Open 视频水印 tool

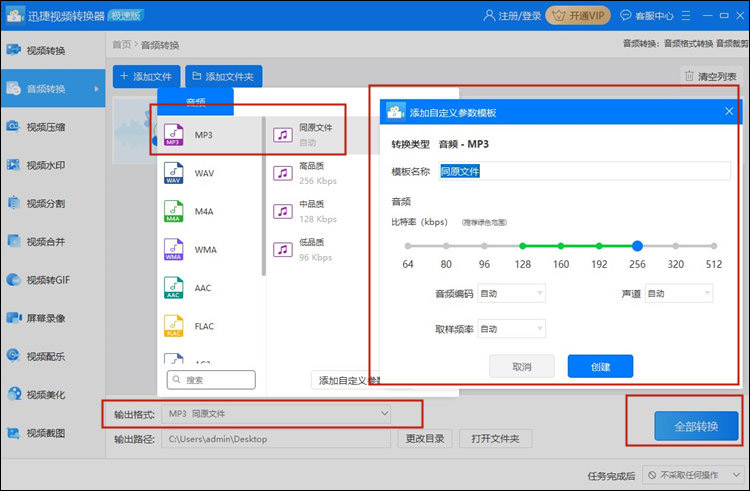pyautogui.click(x=53, y=165)
